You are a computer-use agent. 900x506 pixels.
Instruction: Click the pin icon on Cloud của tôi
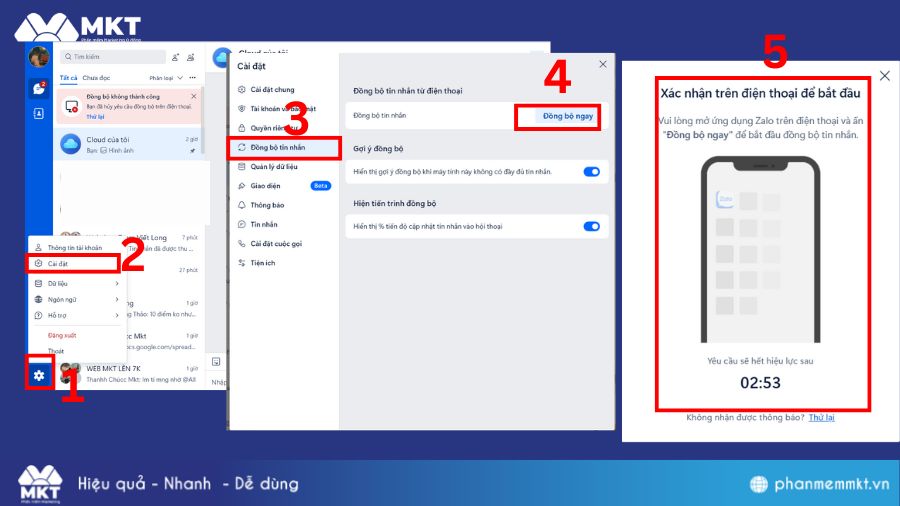coord(193,150)
